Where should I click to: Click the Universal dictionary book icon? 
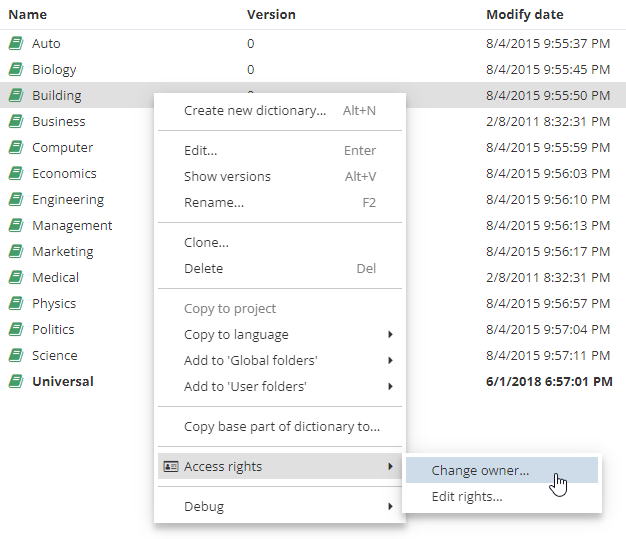[x=16, y=382]
